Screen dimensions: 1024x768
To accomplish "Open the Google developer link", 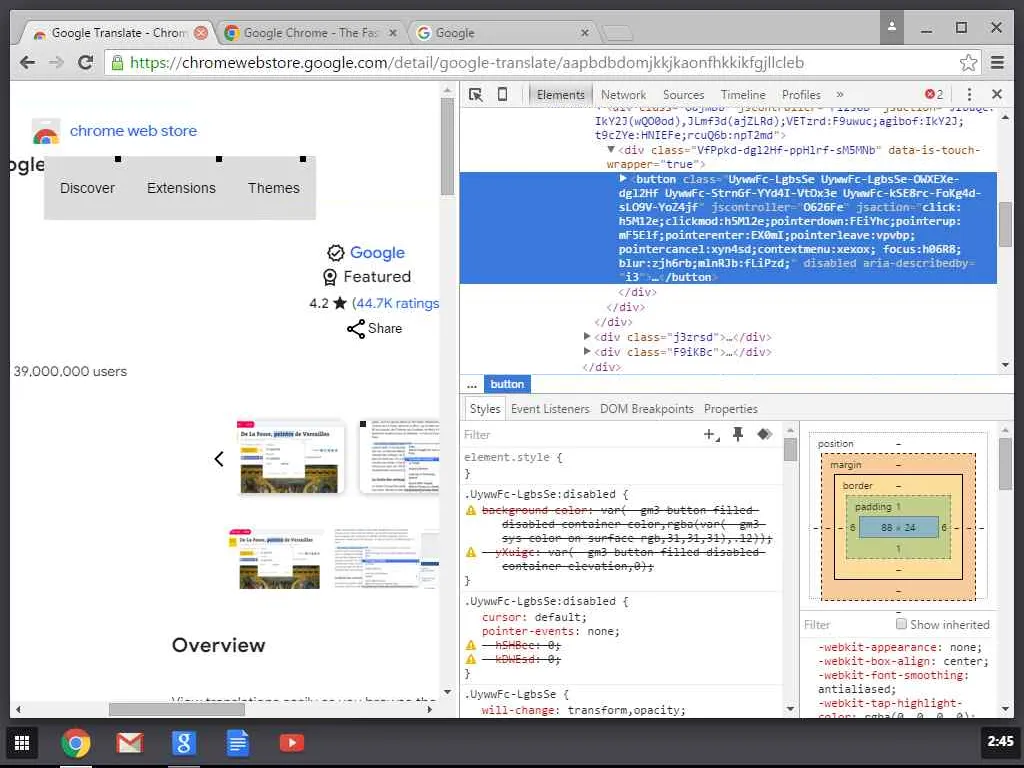I will (x=377, y=253).
